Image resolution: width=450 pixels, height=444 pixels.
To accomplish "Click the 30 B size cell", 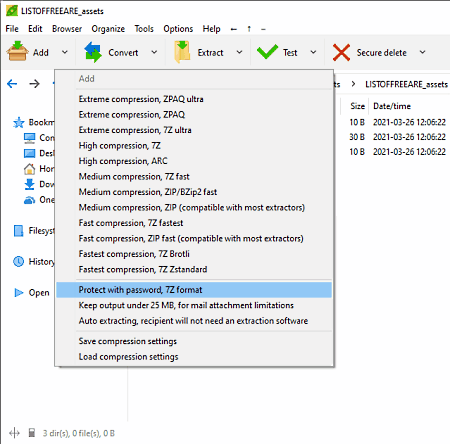I will coord(357,137).
